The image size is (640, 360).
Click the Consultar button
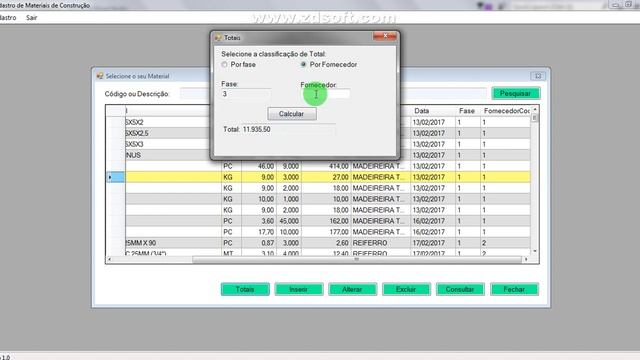pyautogui.click(x=460, y=289)
